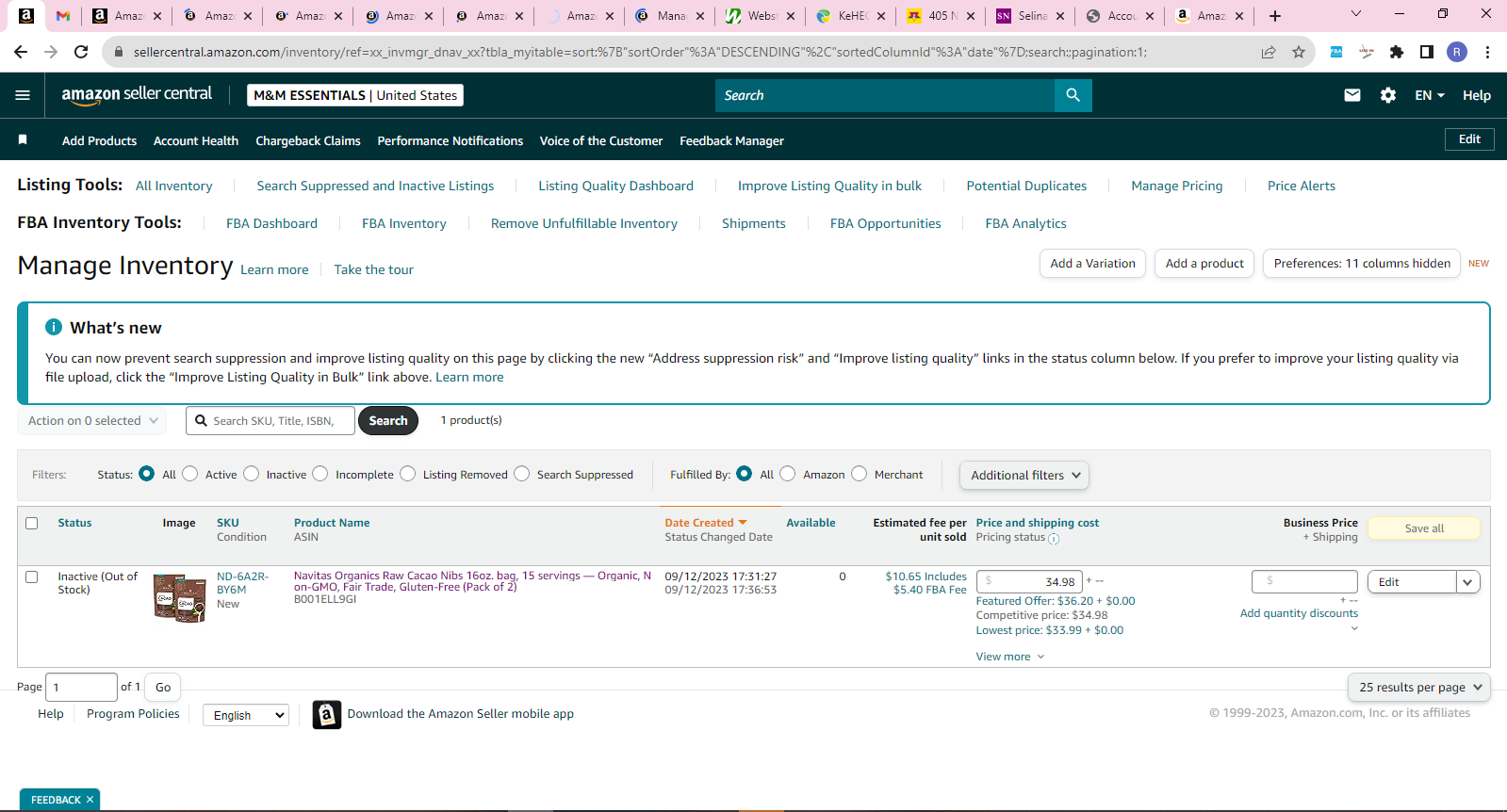Click the Date Created sort arrow
This screenshot has width=1507, height=812.
[x=743, y=523]
